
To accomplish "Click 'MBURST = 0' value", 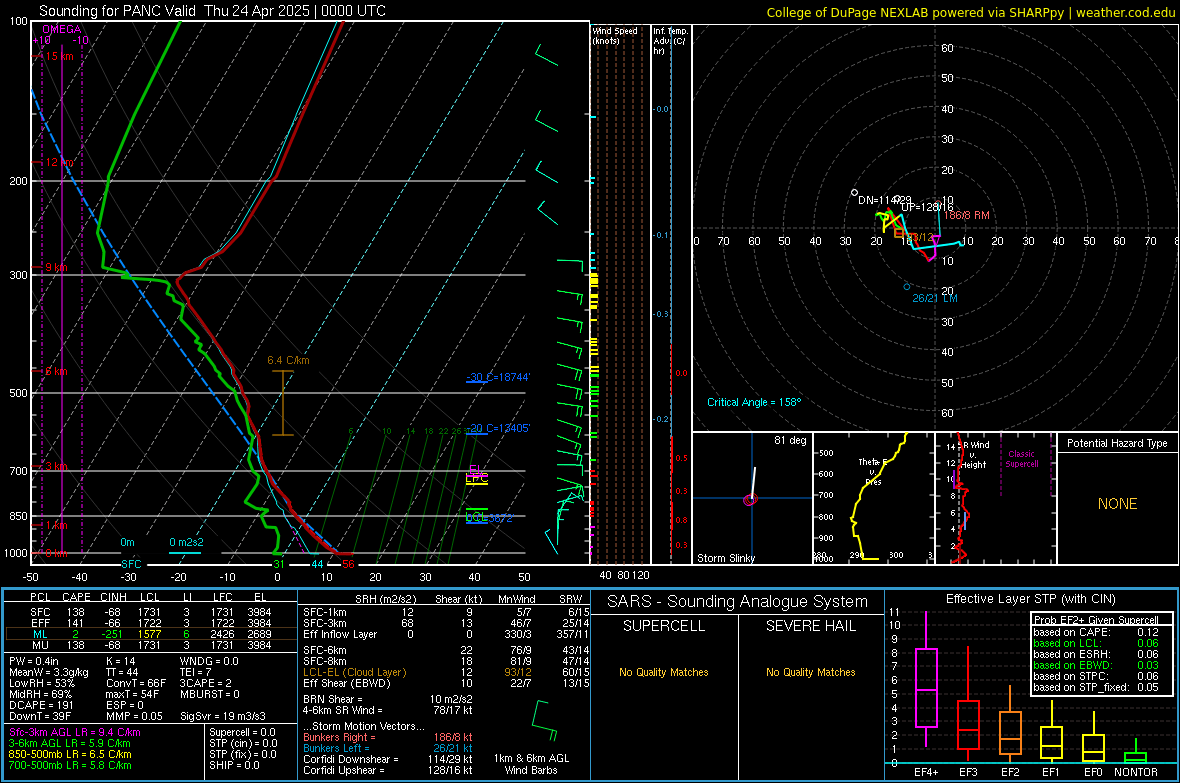I will pyautogui.click(x=210, y=694).
